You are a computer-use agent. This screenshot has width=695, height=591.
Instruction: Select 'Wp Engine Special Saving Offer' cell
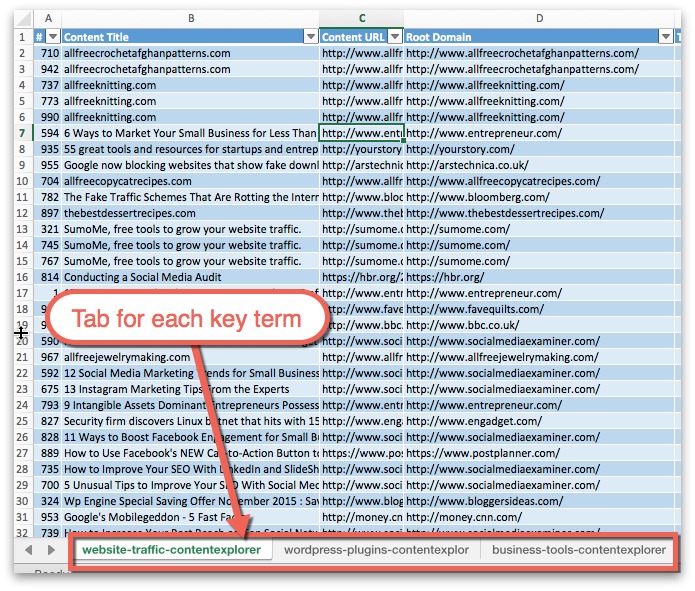coord(191,501)
